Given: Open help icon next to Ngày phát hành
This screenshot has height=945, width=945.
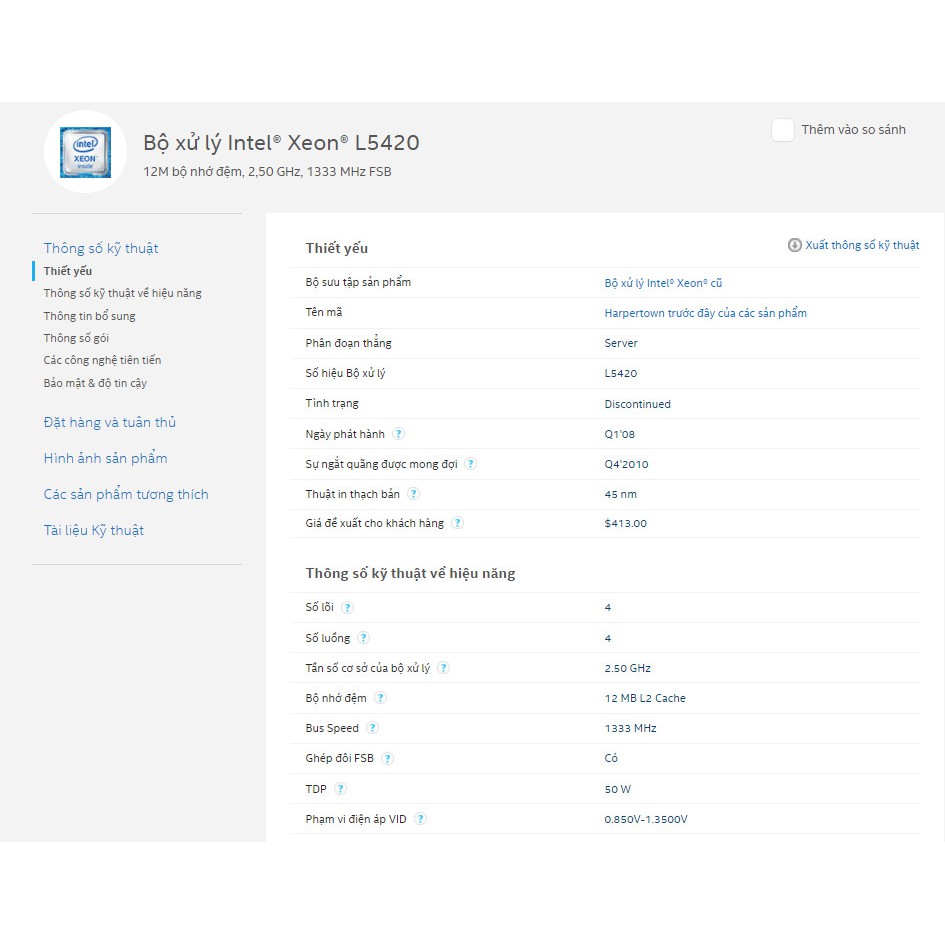Looking at the screenshot, I should point(399,434).
